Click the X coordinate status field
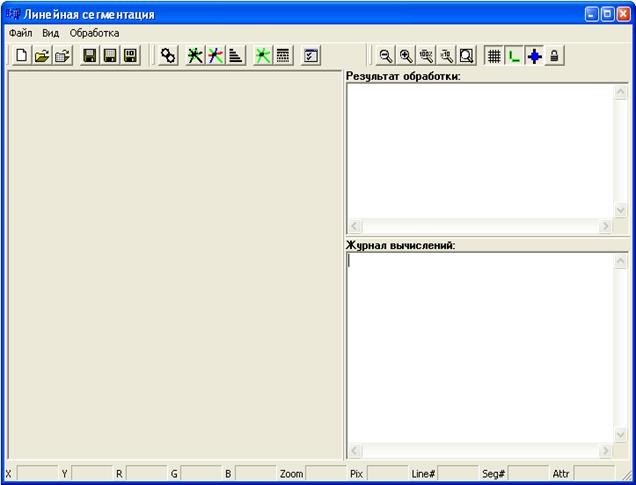 click(x=38, y=473)
